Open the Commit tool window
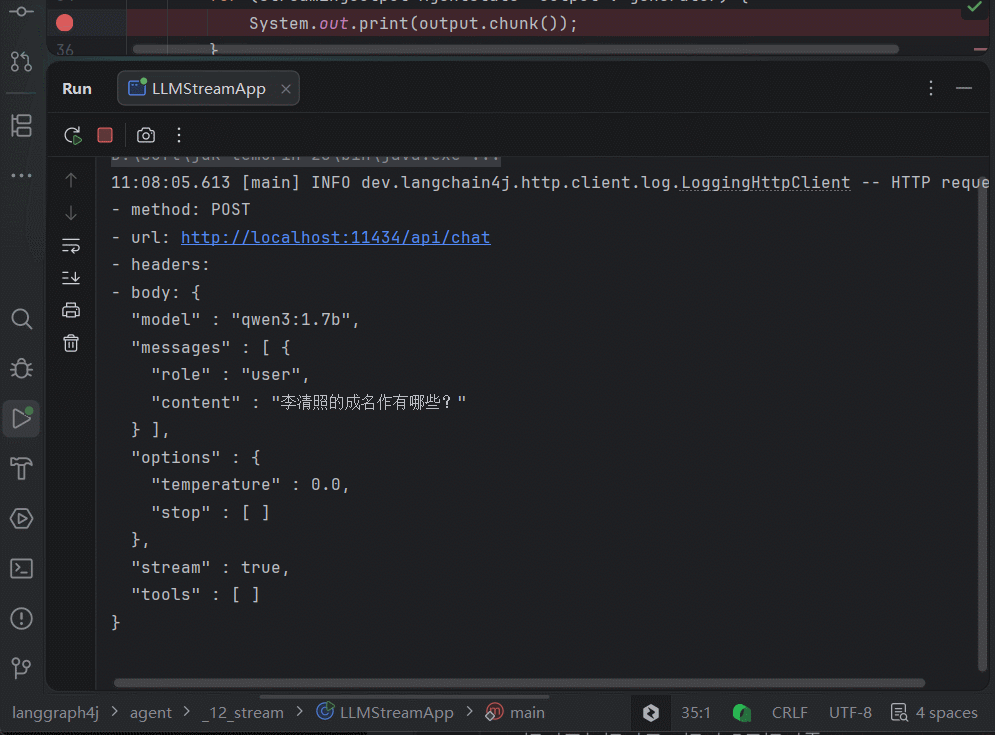The height and width of the screenshot is (735, 995). 21,12
